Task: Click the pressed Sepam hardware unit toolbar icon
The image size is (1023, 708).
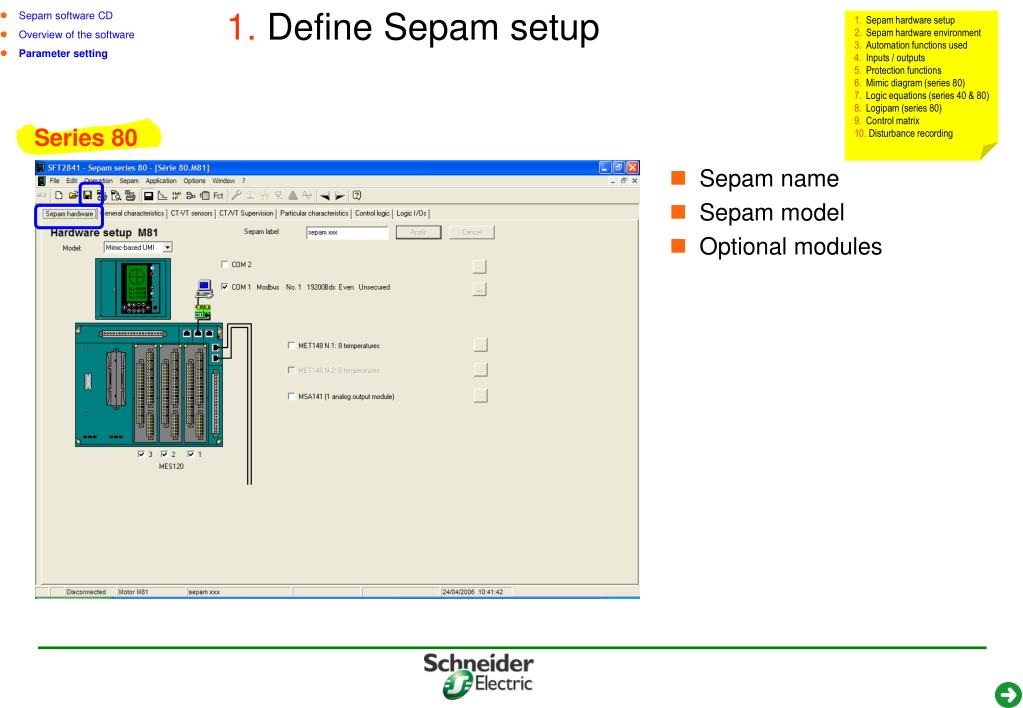Action: click(148, 195)
